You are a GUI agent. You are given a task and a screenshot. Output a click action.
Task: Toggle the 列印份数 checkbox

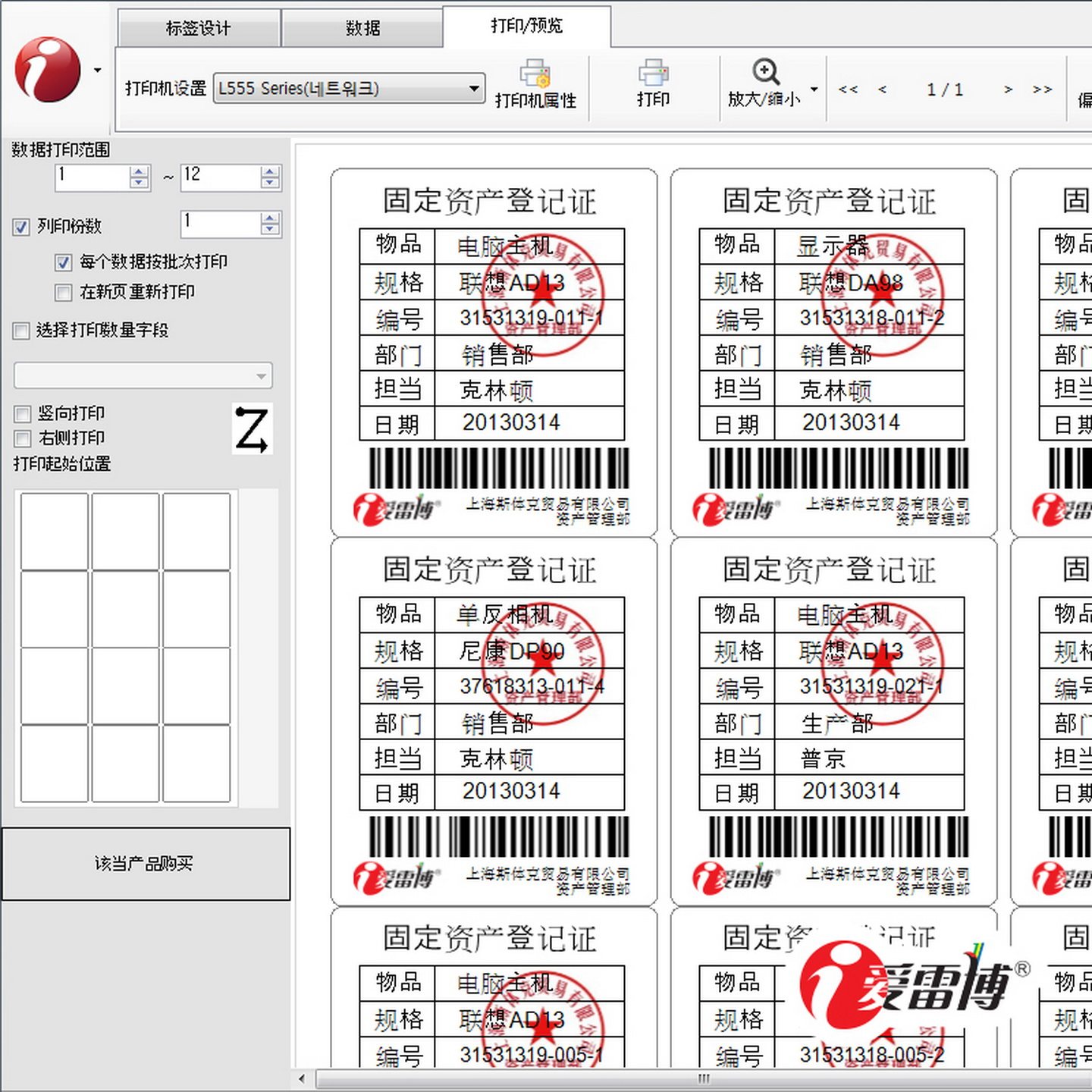pos(21,227)
